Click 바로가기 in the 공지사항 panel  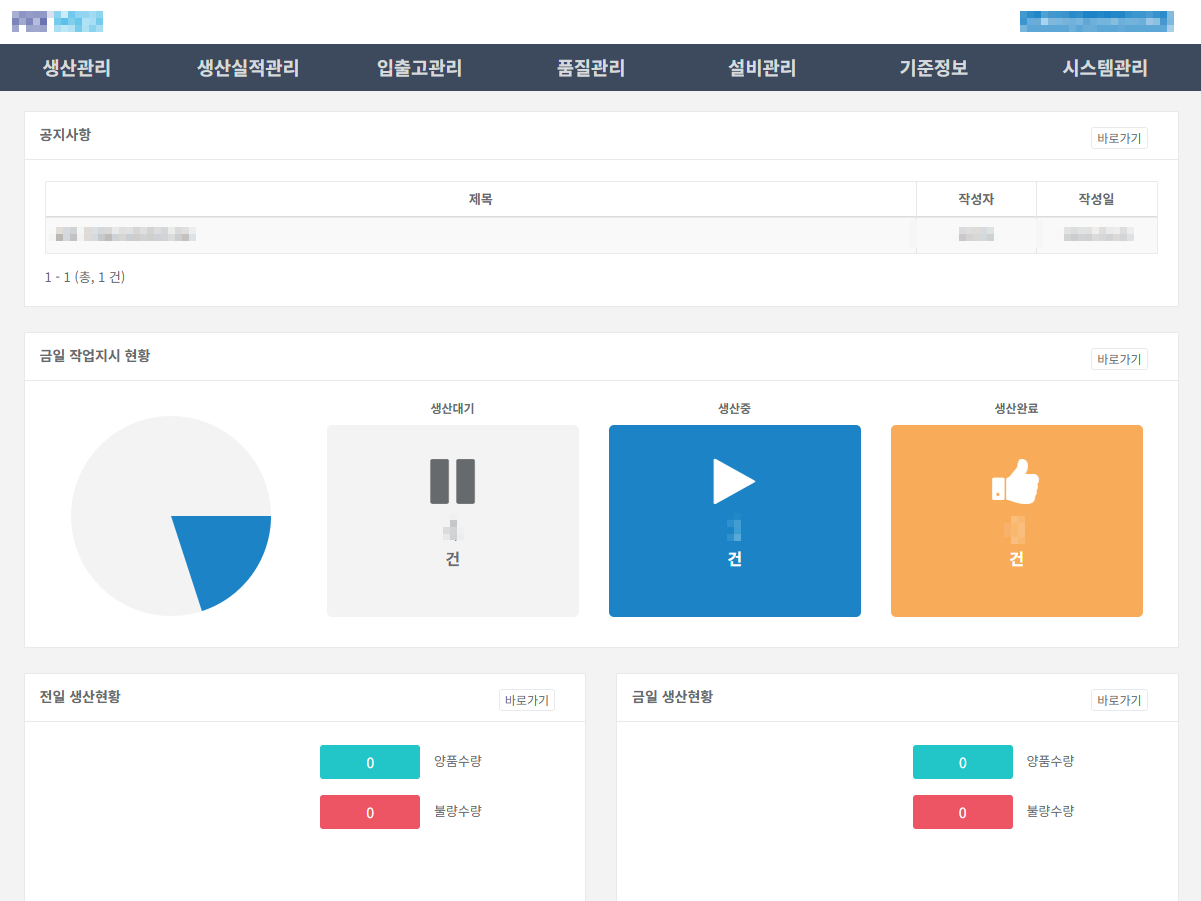pos(1119,138)
